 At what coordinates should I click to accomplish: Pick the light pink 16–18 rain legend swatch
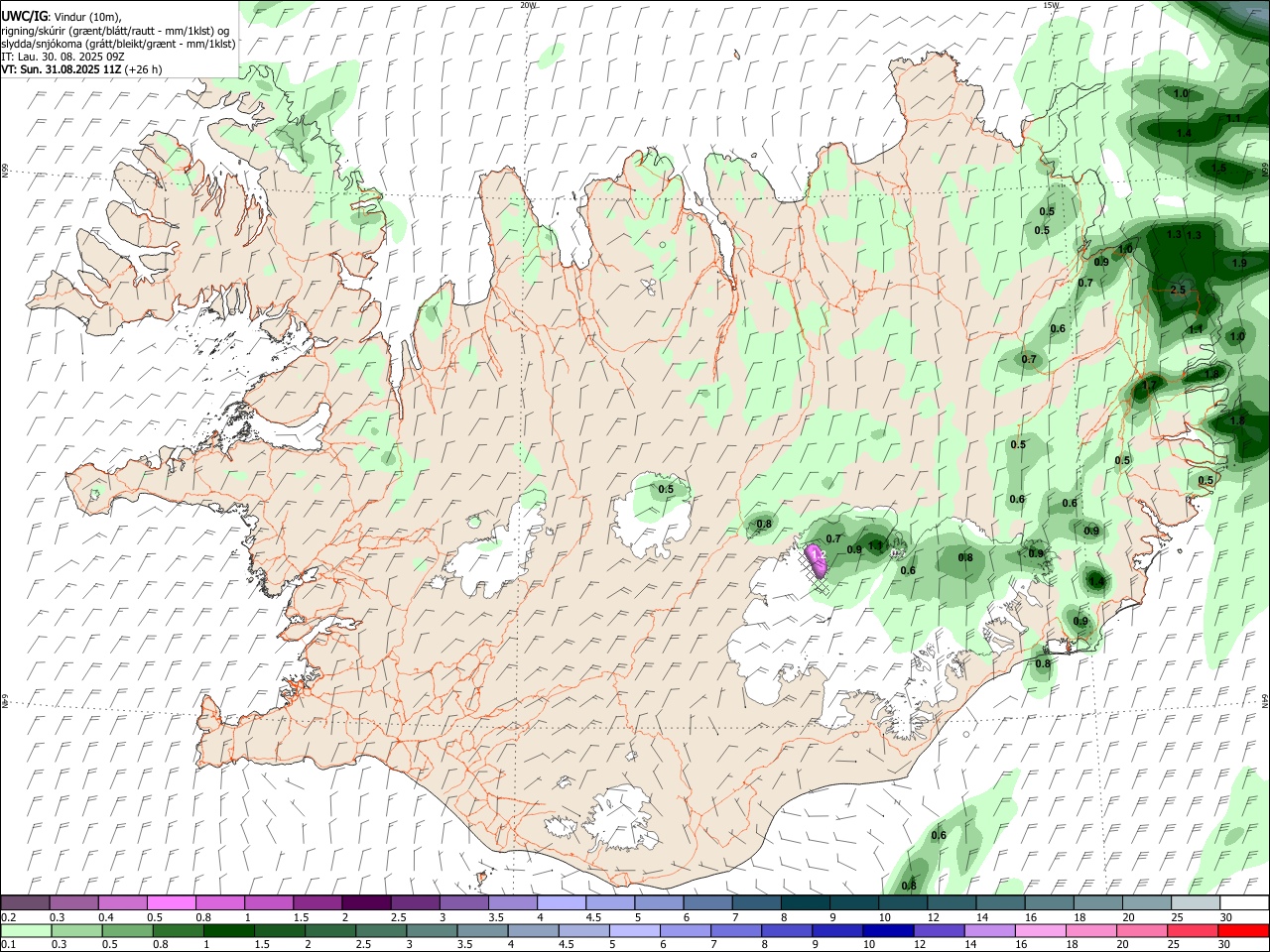click(1040, 930)
